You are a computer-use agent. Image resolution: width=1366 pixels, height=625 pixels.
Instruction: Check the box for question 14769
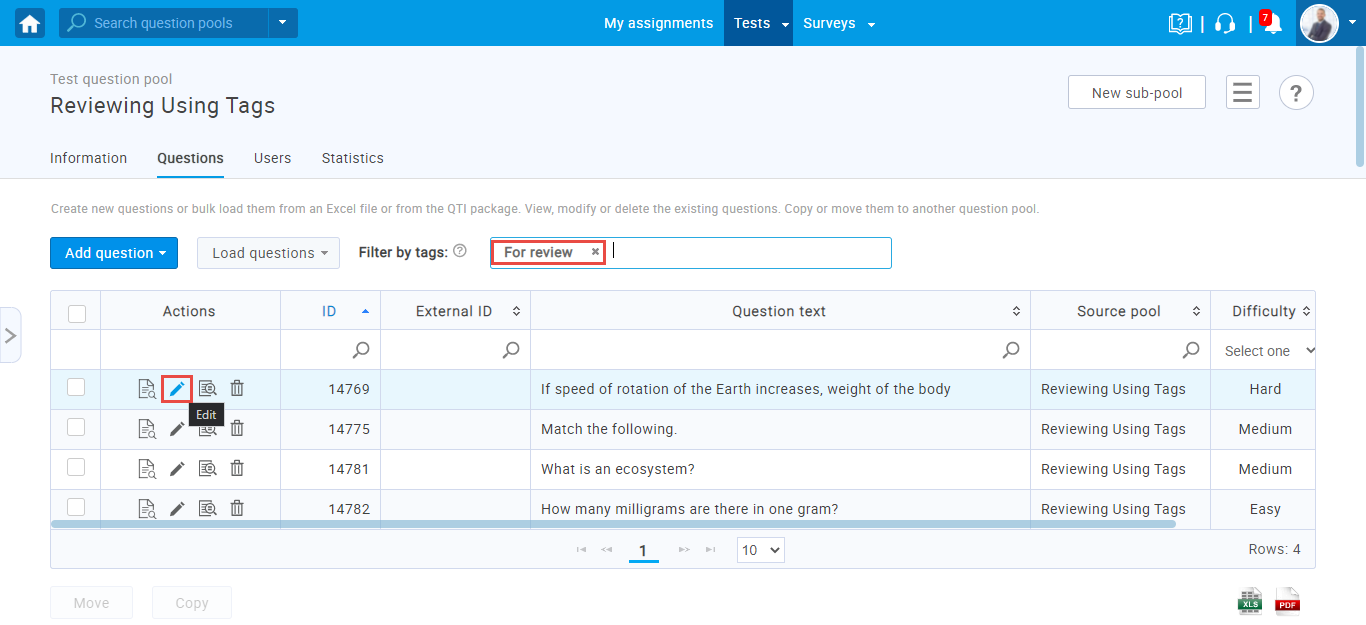[76, 387]
